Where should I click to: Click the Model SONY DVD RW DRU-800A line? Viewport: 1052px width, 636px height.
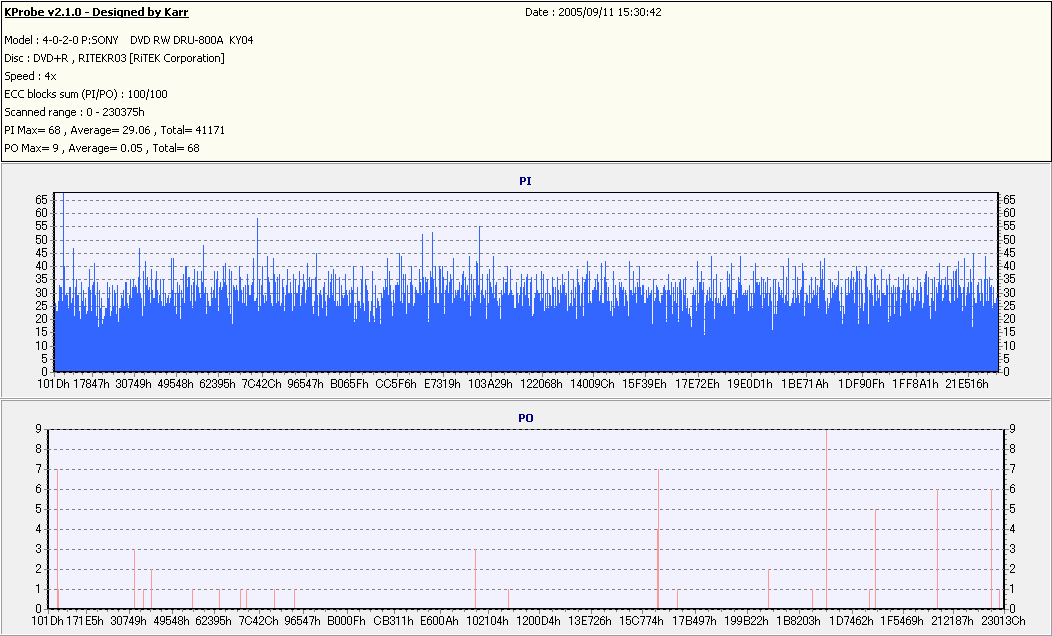click(129, 40)
